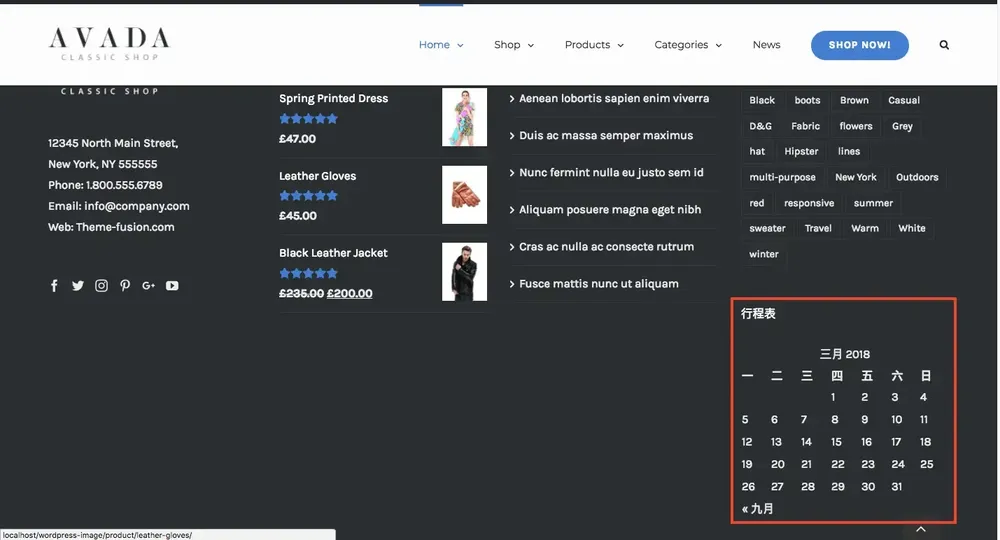Select the White tag
1000x540 pixels.
911,228
